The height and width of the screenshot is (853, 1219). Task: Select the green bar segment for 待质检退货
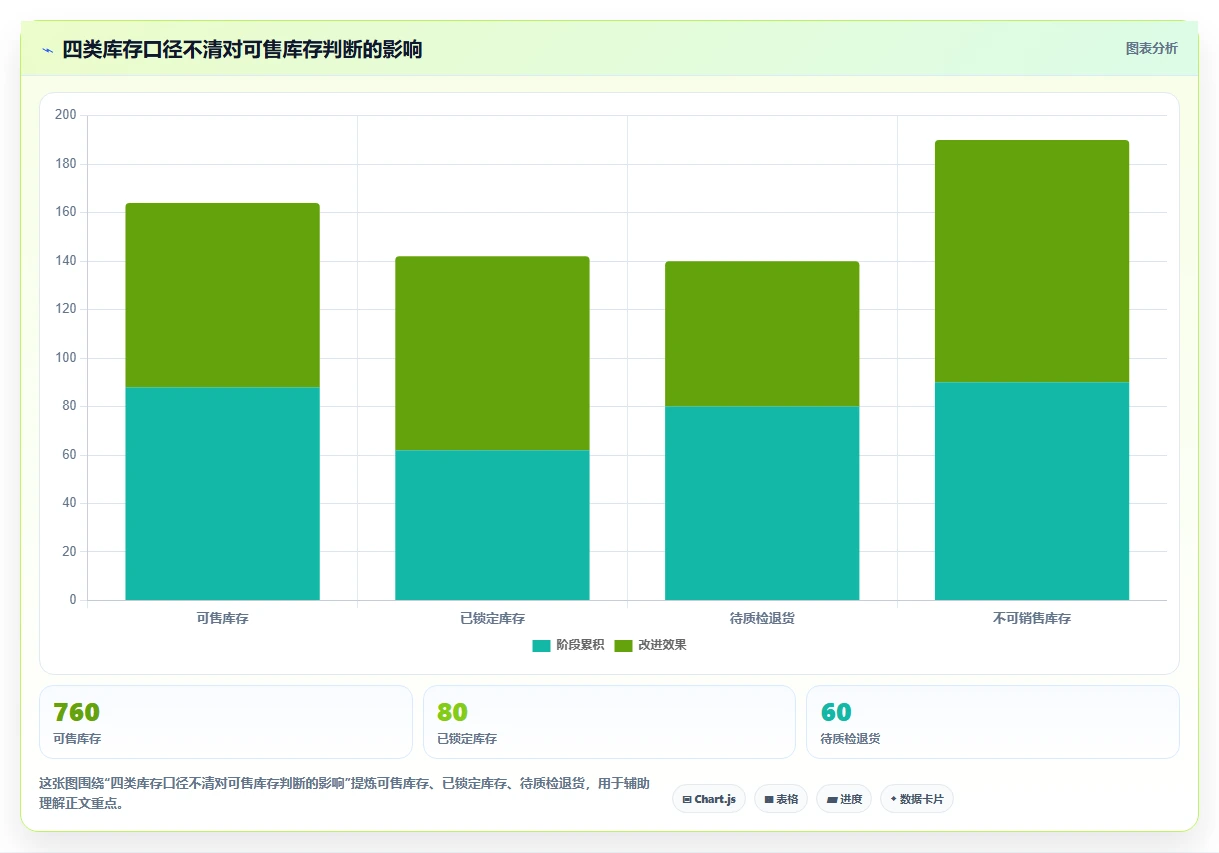[762, 334]
